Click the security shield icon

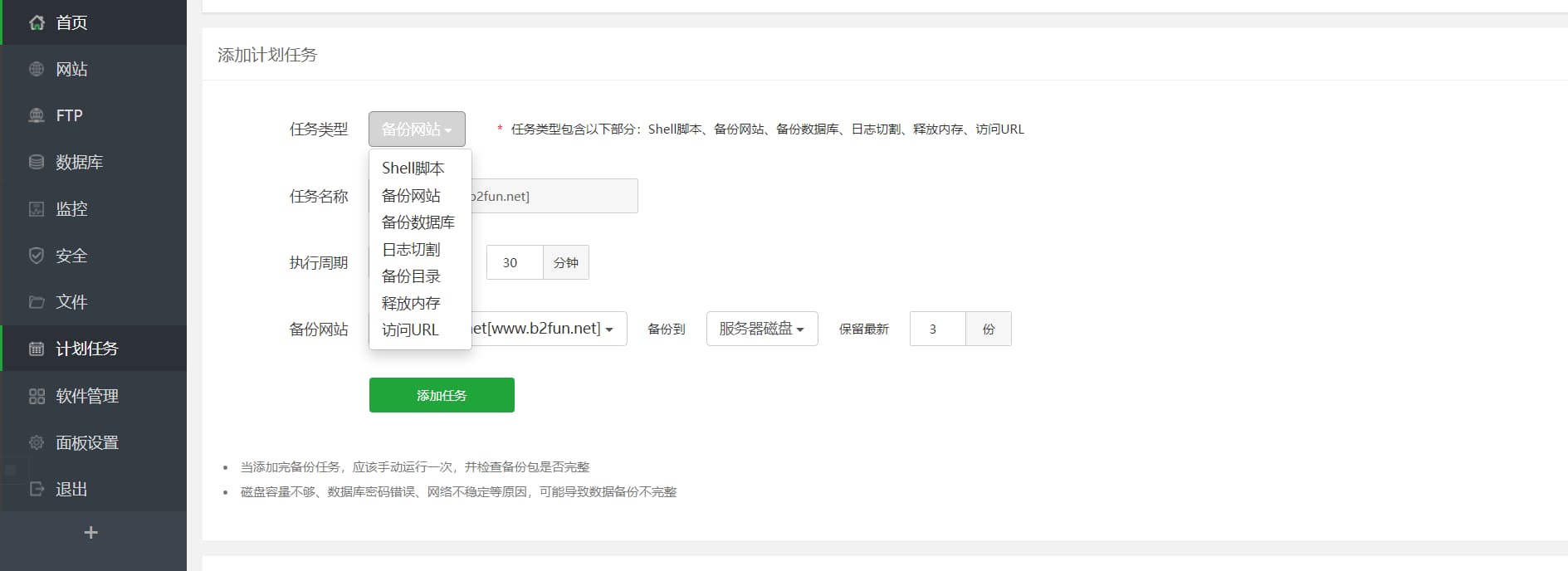pos(37,256)
